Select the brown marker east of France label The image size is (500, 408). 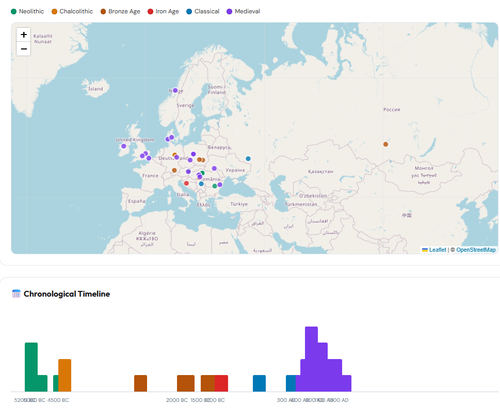click(174, 170)
